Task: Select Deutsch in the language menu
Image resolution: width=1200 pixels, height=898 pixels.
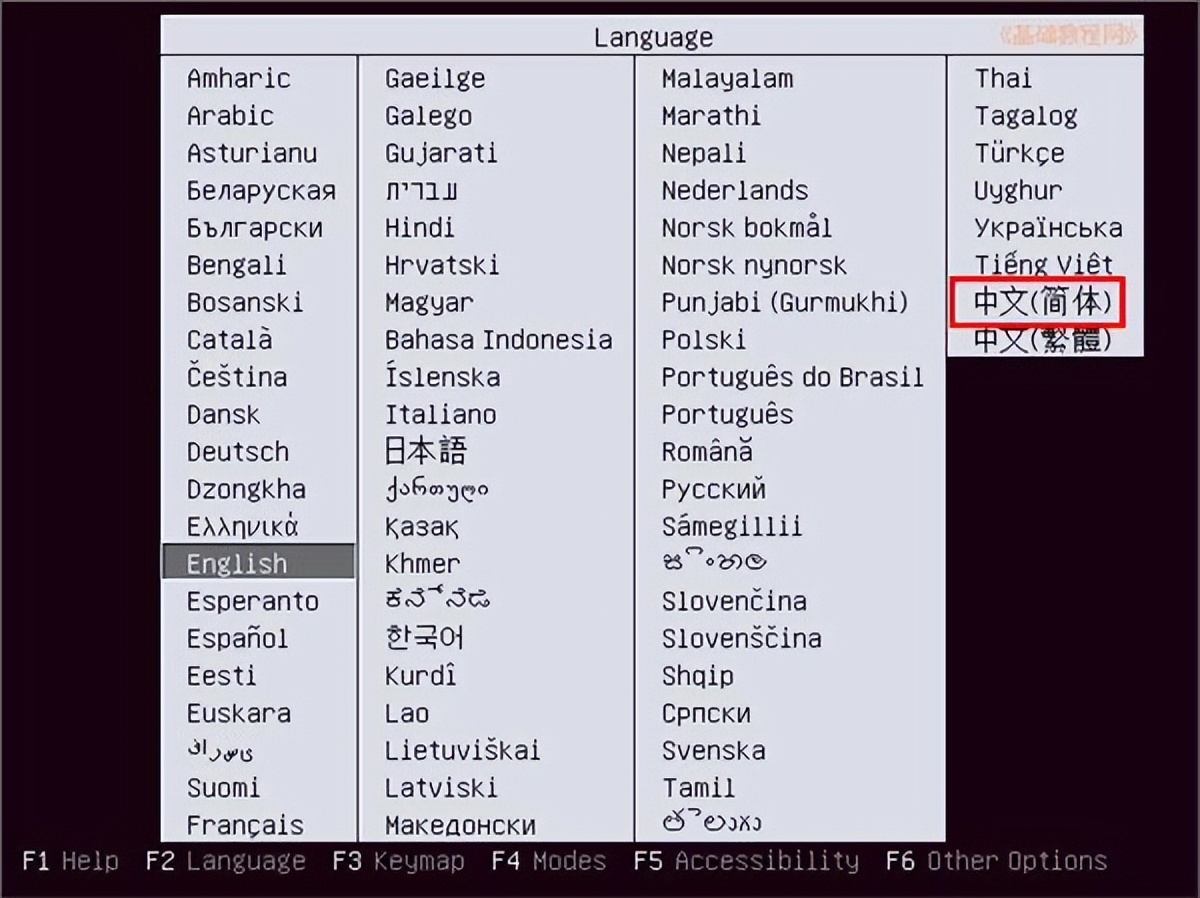Action: [237, 451]
